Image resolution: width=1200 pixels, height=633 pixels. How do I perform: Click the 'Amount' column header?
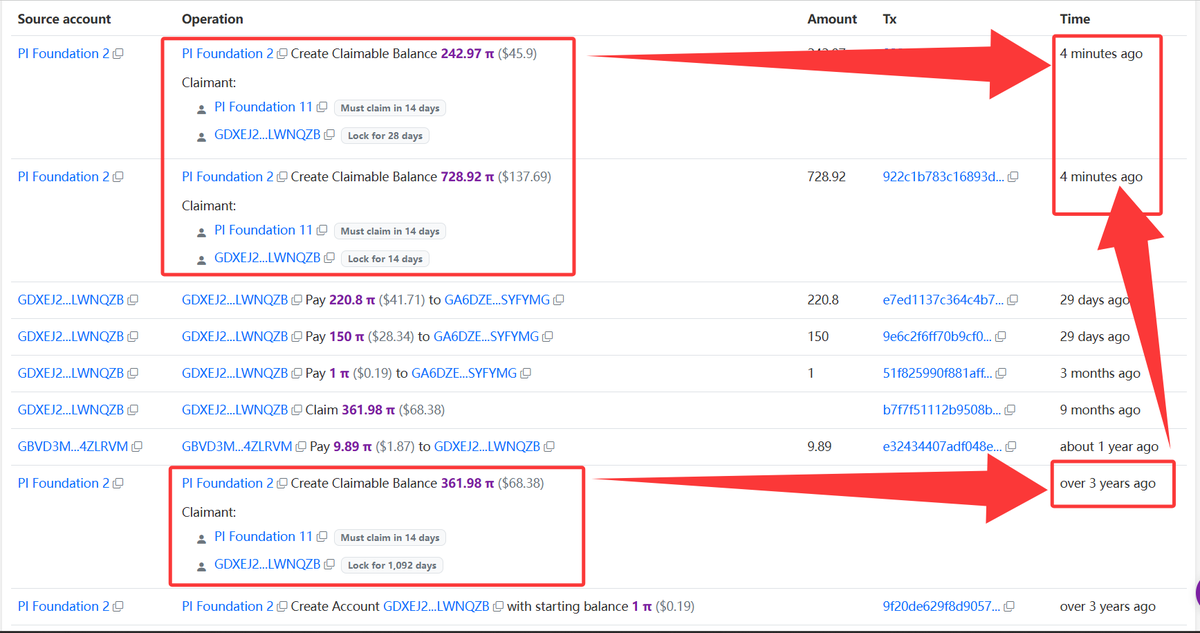tap(832, 19)
